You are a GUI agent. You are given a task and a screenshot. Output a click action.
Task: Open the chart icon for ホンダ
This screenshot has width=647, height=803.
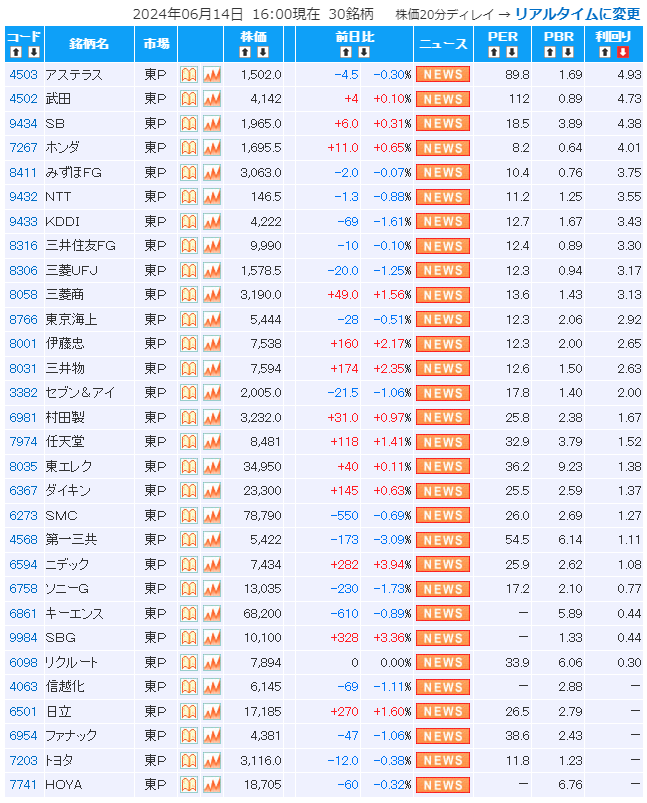coord(211,148)
